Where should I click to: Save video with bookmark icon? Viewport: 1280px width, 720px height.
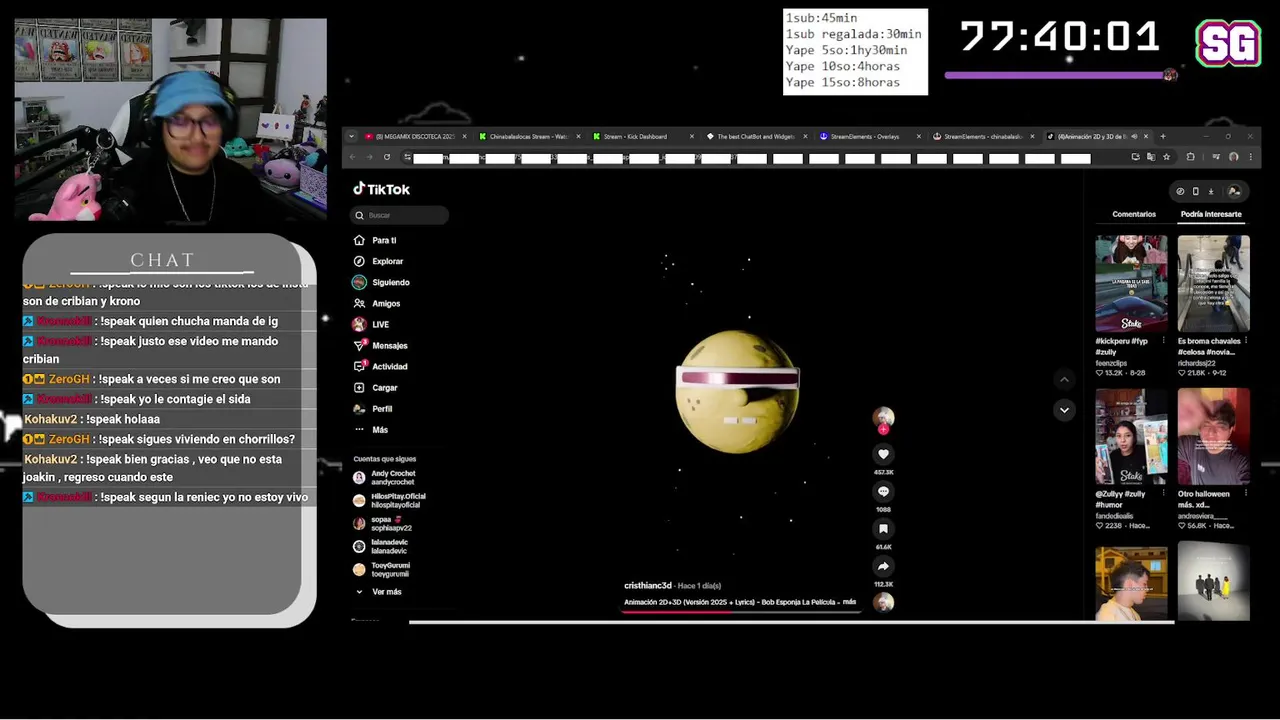pos(883,529)
